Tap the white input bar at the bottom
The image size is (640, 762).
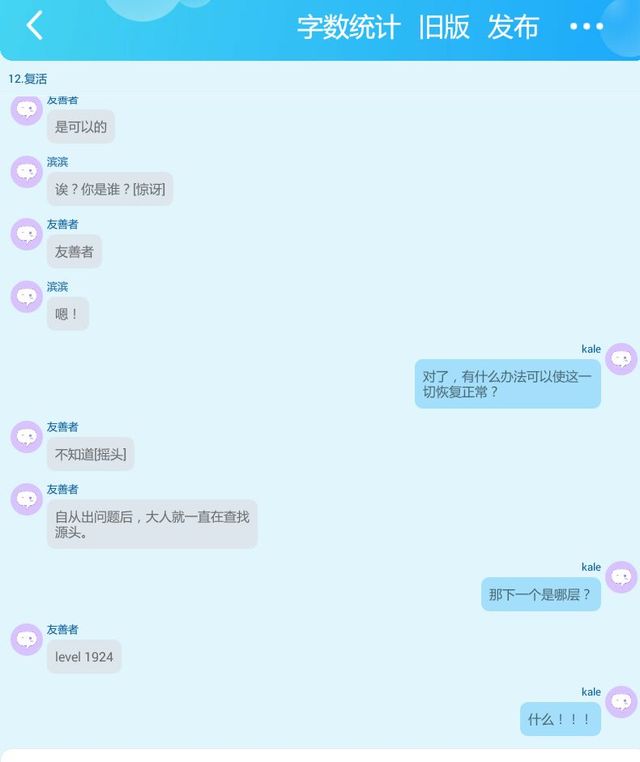pos(320,756)
